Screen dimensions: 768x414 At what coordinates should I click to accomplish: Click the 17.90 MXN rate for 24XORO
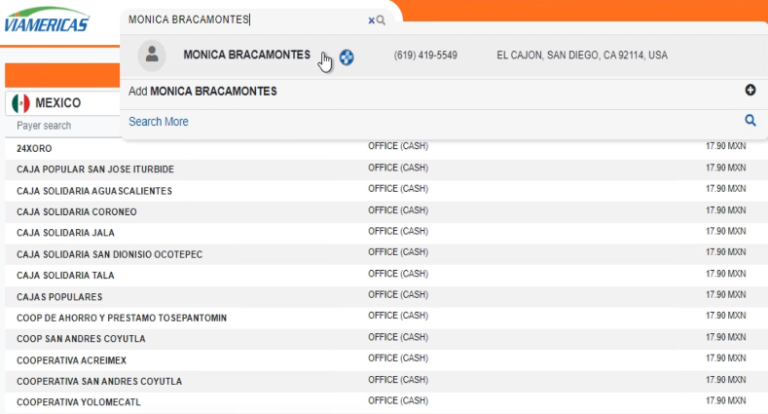[726, 146]
